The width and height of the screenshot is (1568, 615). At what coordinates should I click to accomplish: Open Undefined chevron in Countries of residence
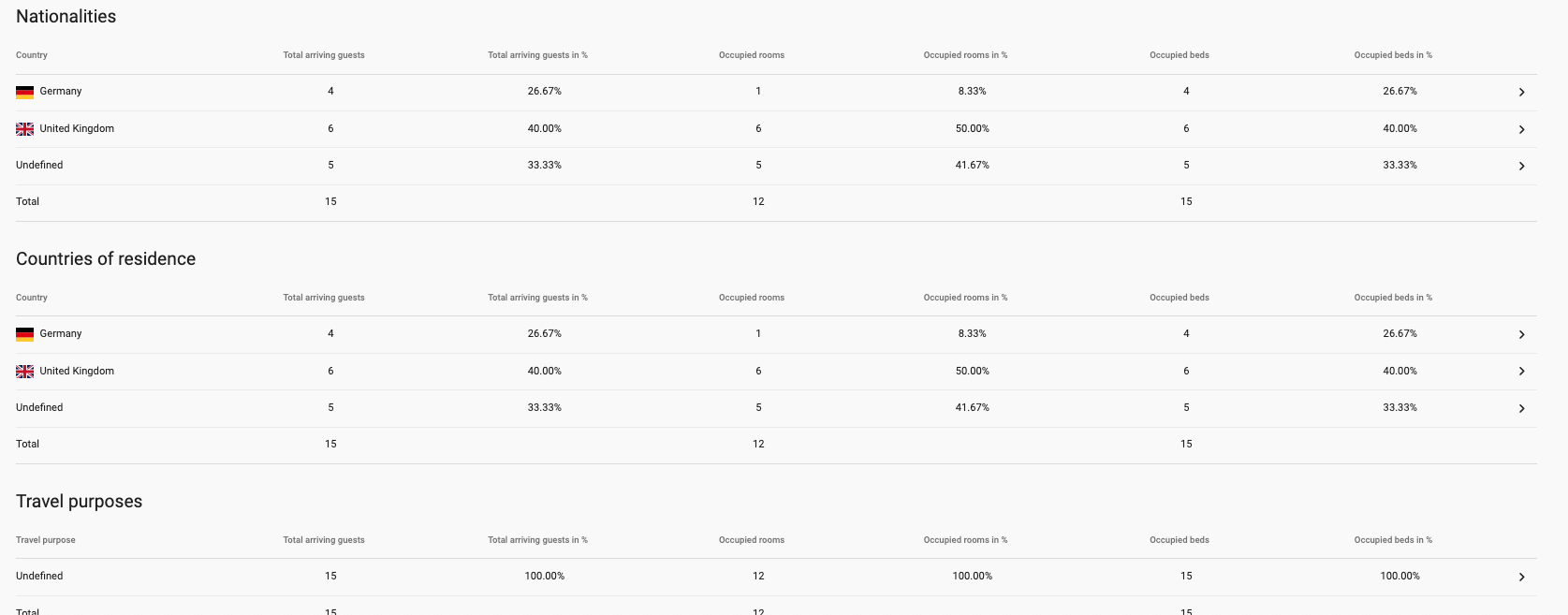(1521, 408)
